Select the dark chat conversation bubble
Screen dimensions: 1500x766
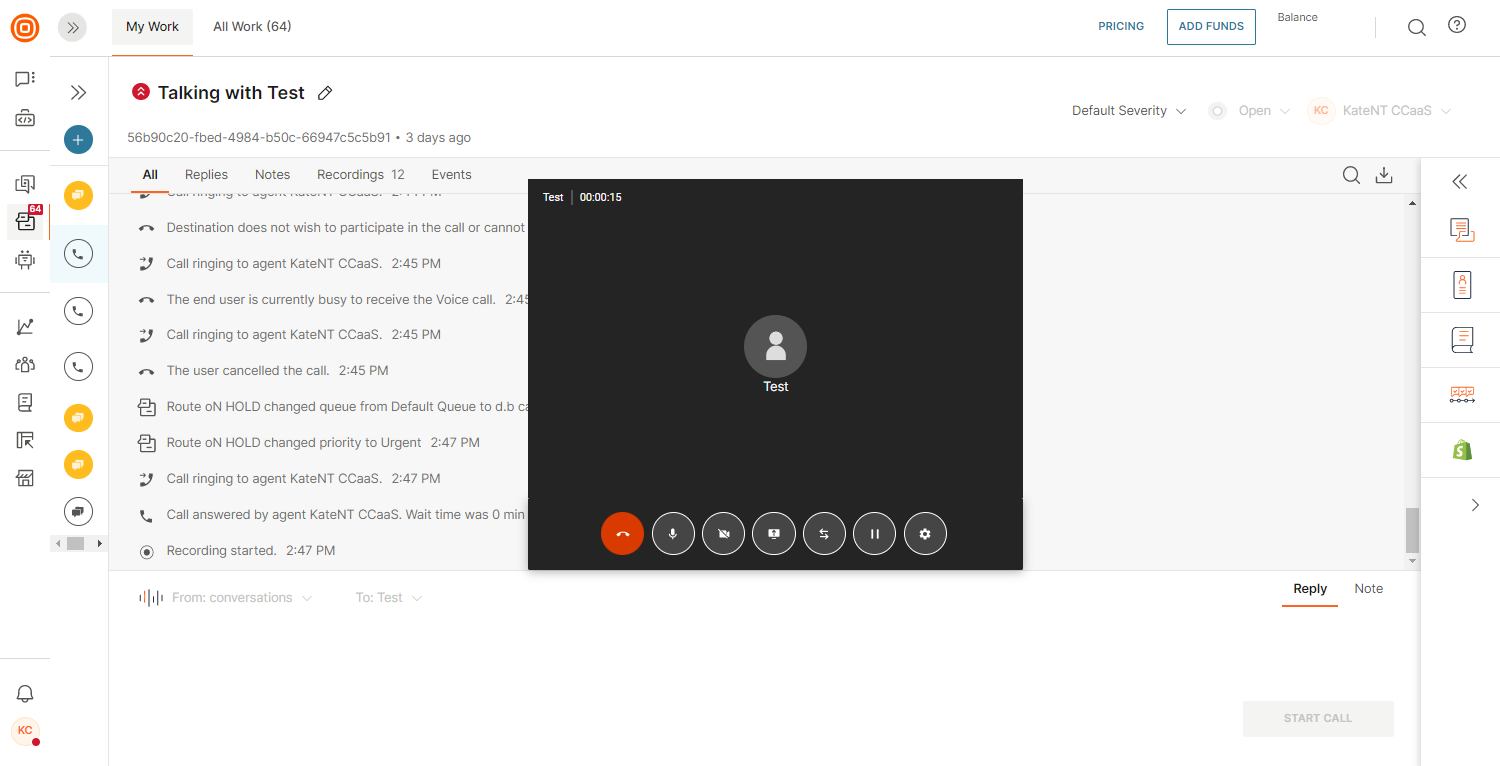point(78,511)
